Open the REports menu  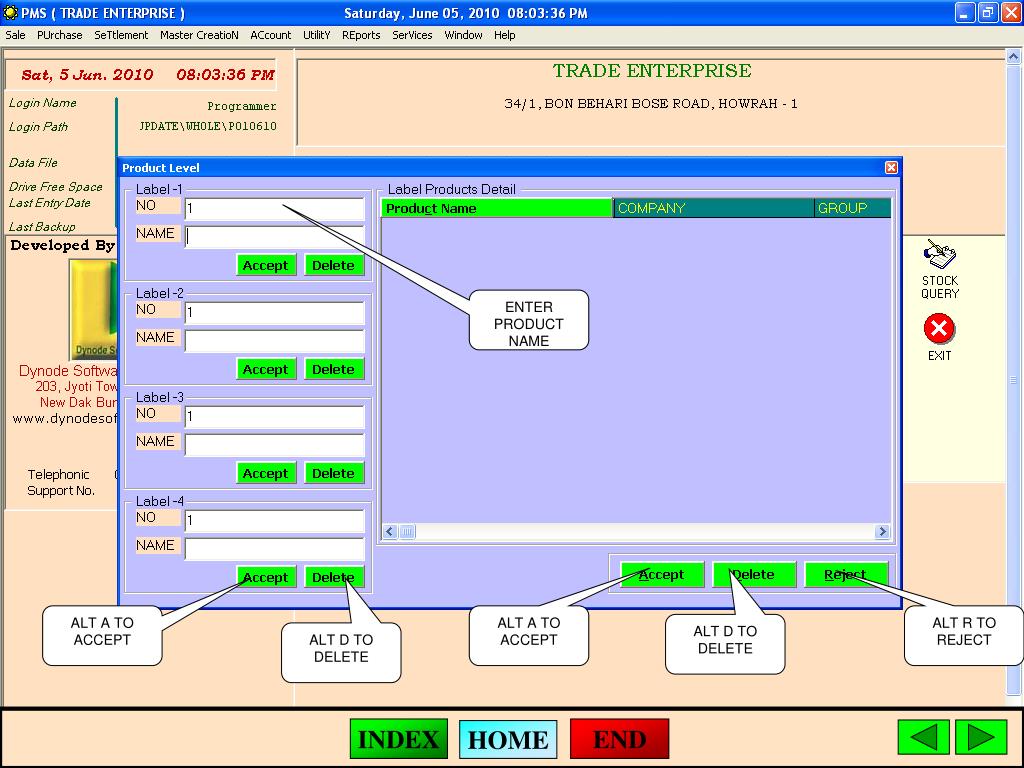360,35
